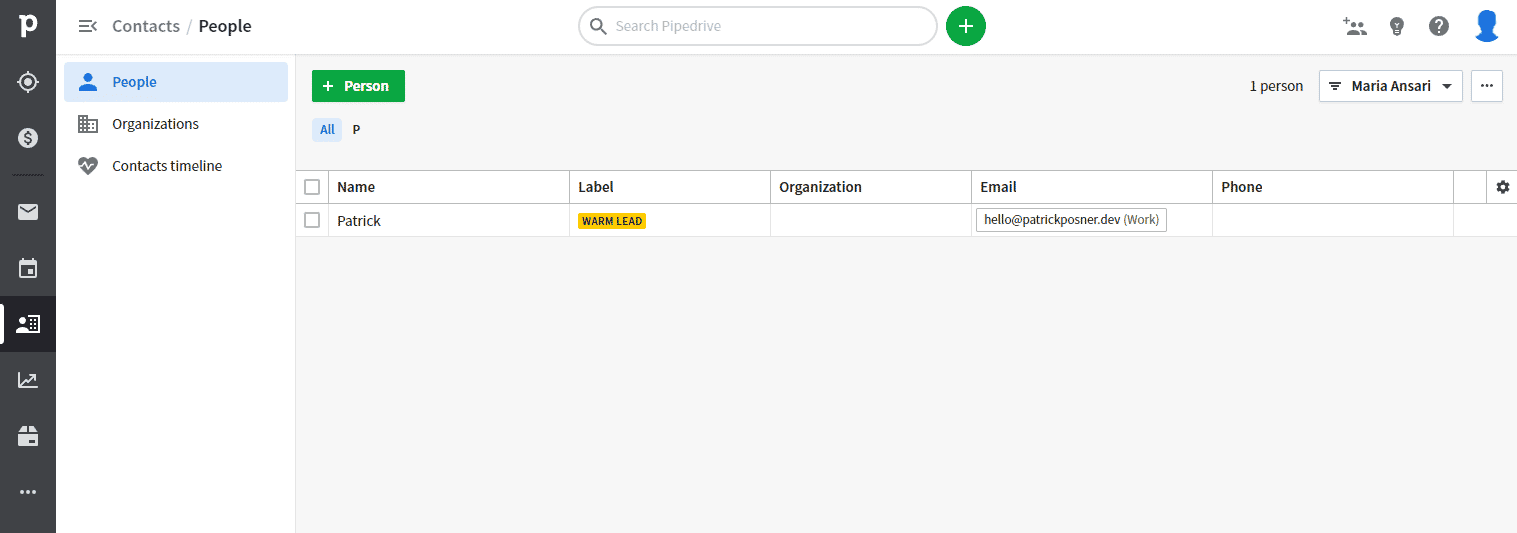Open hello@patrickposner.dev email link
Image resolution: width=1517 pixels, height=533 pixels.
tap(1052, 220)
